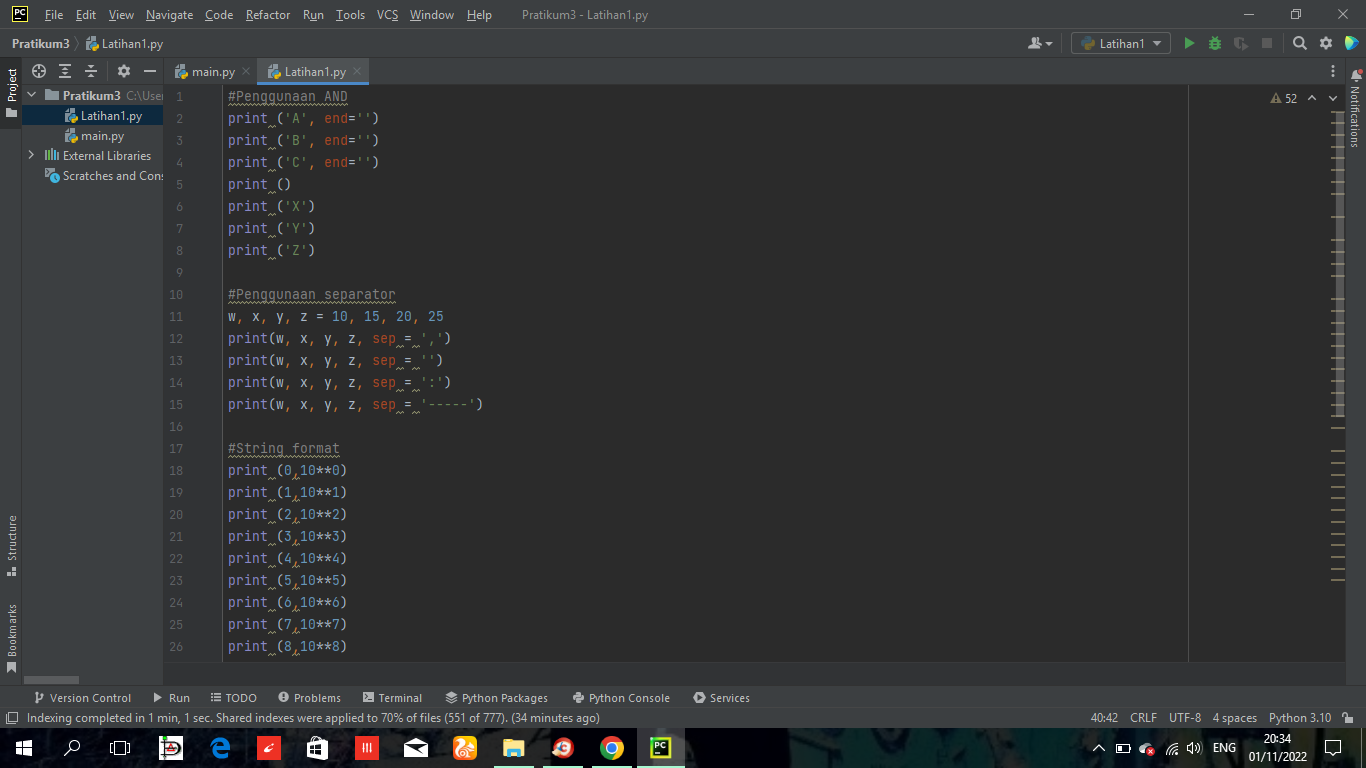
Task: Open Problems tool window
Action: pos(309,698)
